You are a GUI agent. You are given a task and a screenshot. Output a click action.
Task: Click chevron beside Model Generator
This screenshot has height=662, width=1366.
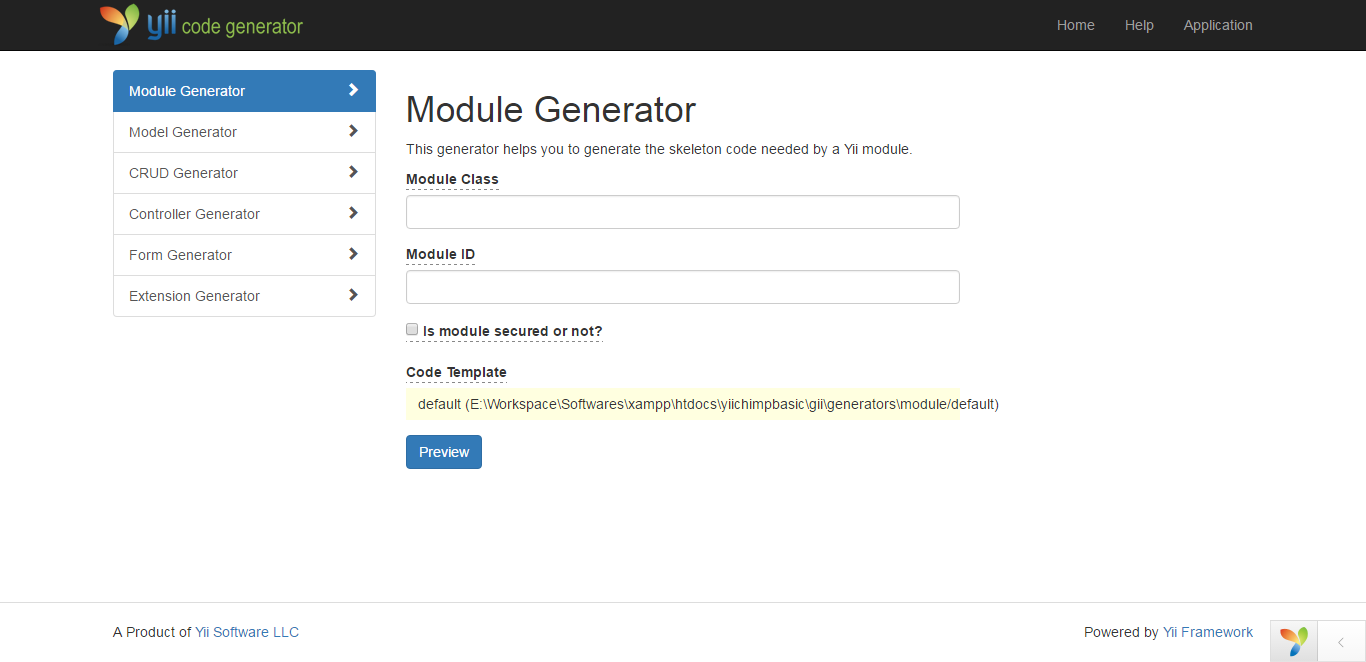tap(353, 131)
